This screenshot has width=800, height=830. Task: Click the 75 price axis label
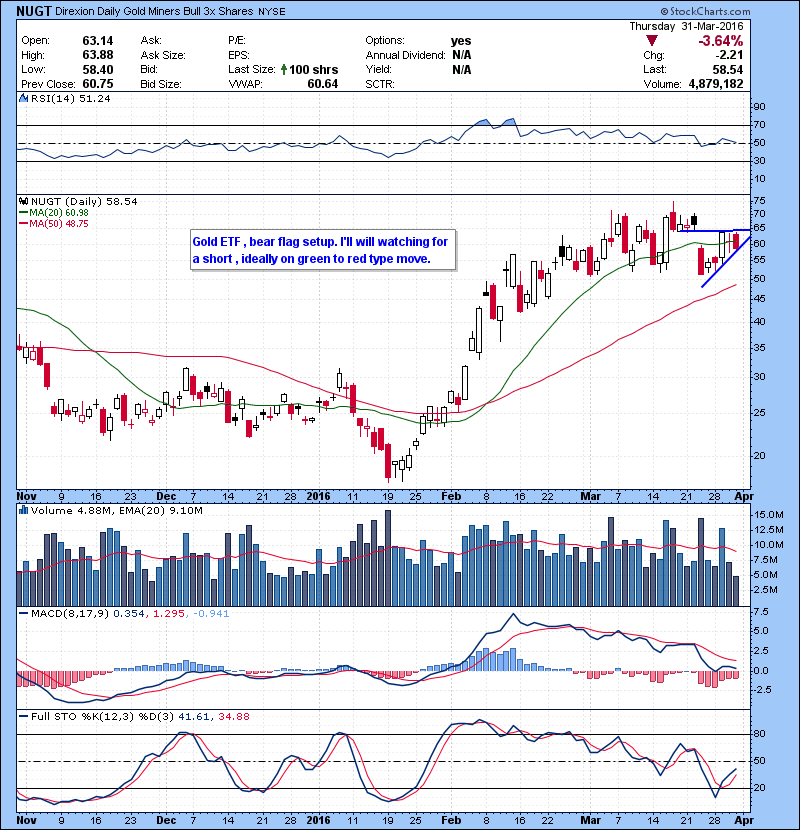pos(759,201)
